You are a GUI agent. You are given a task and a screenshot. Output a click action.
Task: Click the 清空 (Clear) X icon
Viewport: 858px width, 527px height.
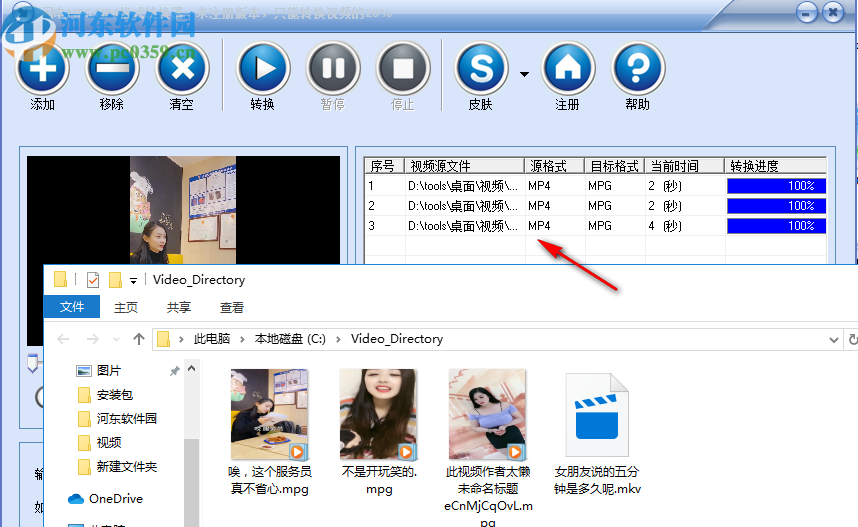pos(182,69)
